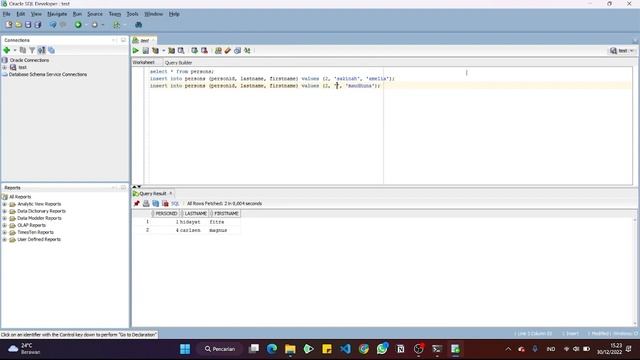Open the File menu
The image size is (640, 360).
pyautogui.click(x=7, y=14)
